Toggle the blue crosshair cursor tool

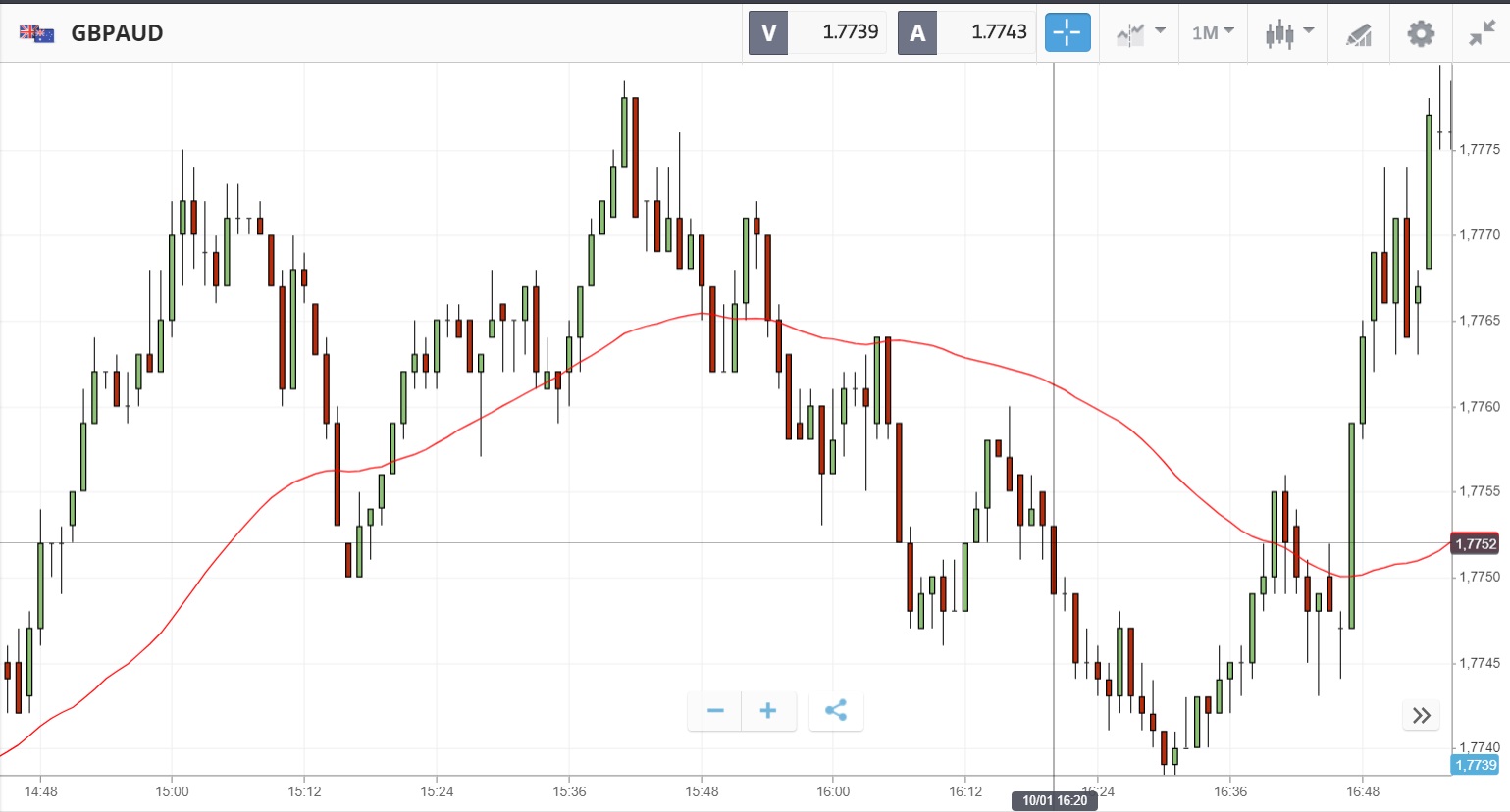[1067, 32]
